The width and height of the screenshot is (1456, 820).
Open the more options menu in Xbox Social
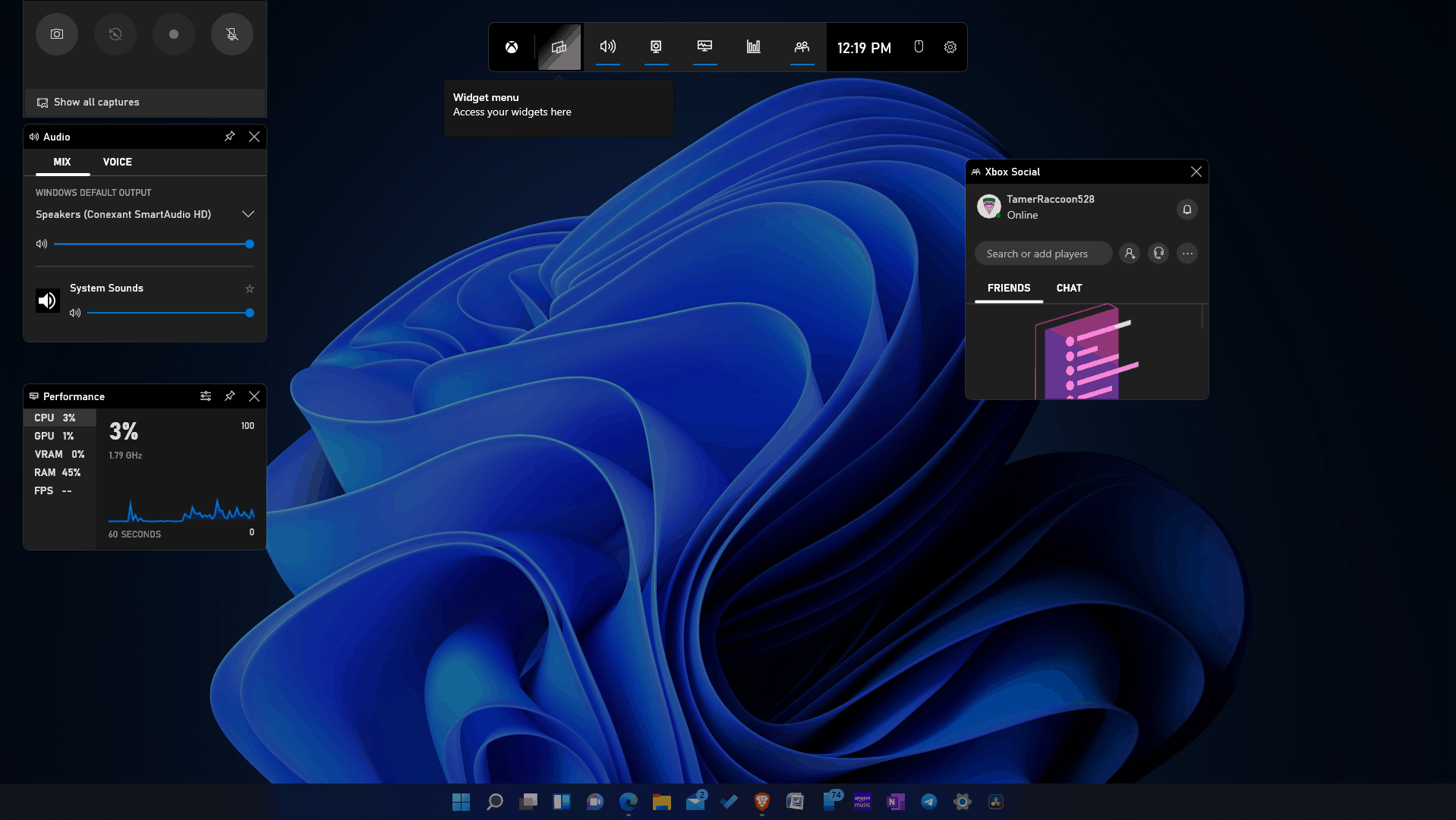click(x=1187, y=254)
